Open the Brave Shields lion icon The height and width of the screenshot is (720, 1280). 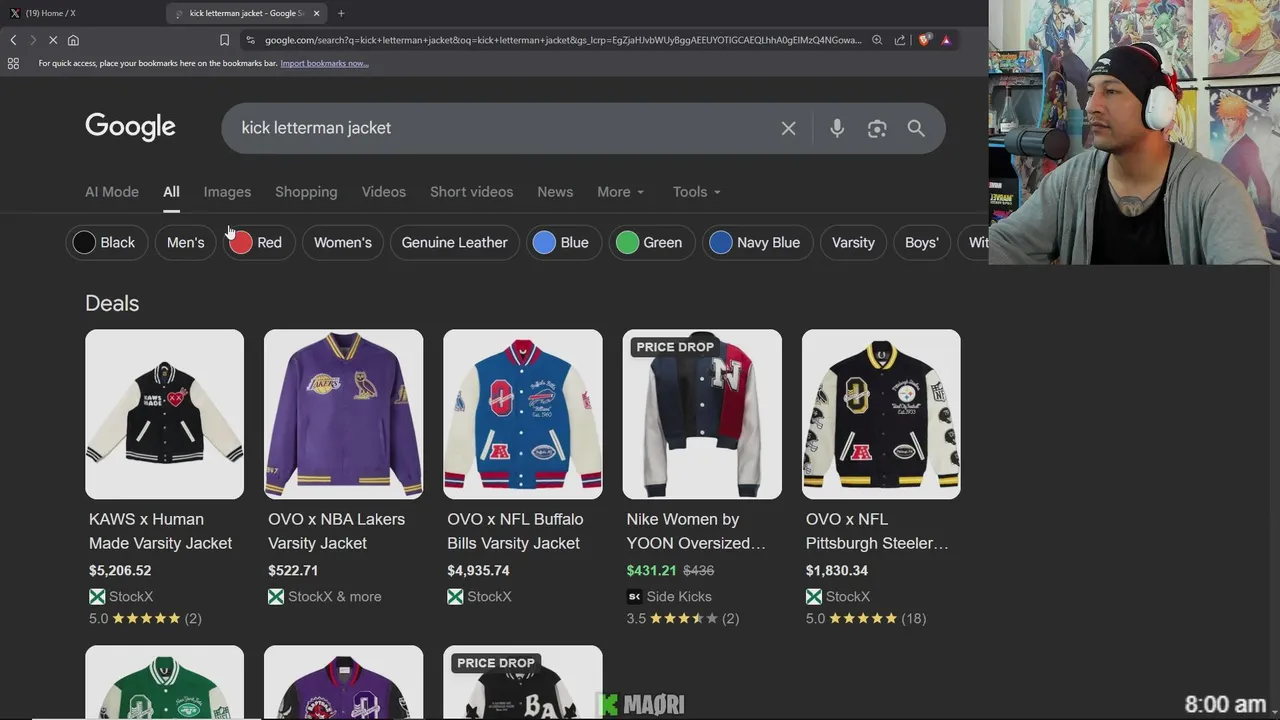[x=924, y=40]
